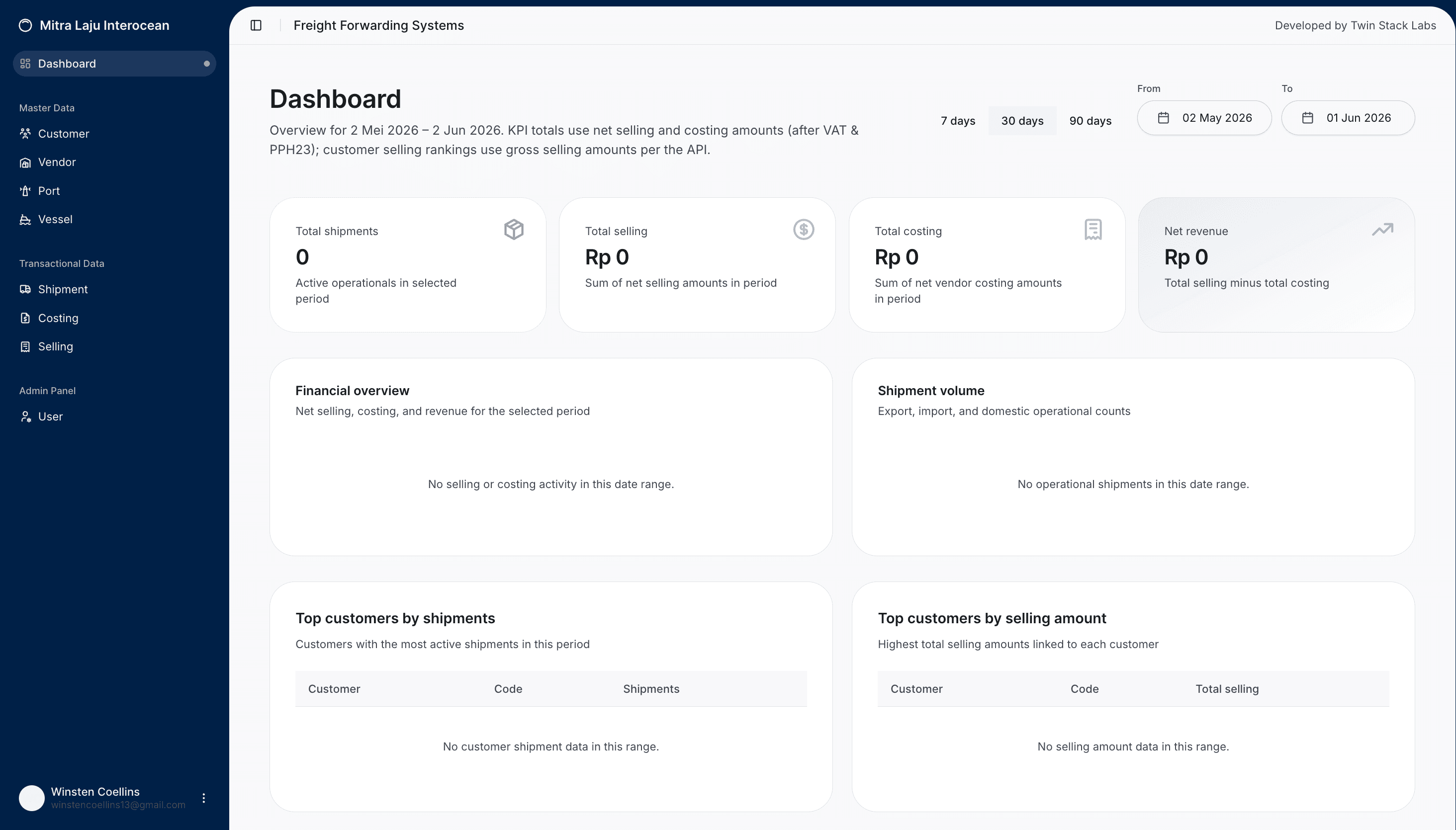The height and width of the screenshot is (830, 1456).
Task: Click the Winsten Coellins avatar
Action: [32, 798]
